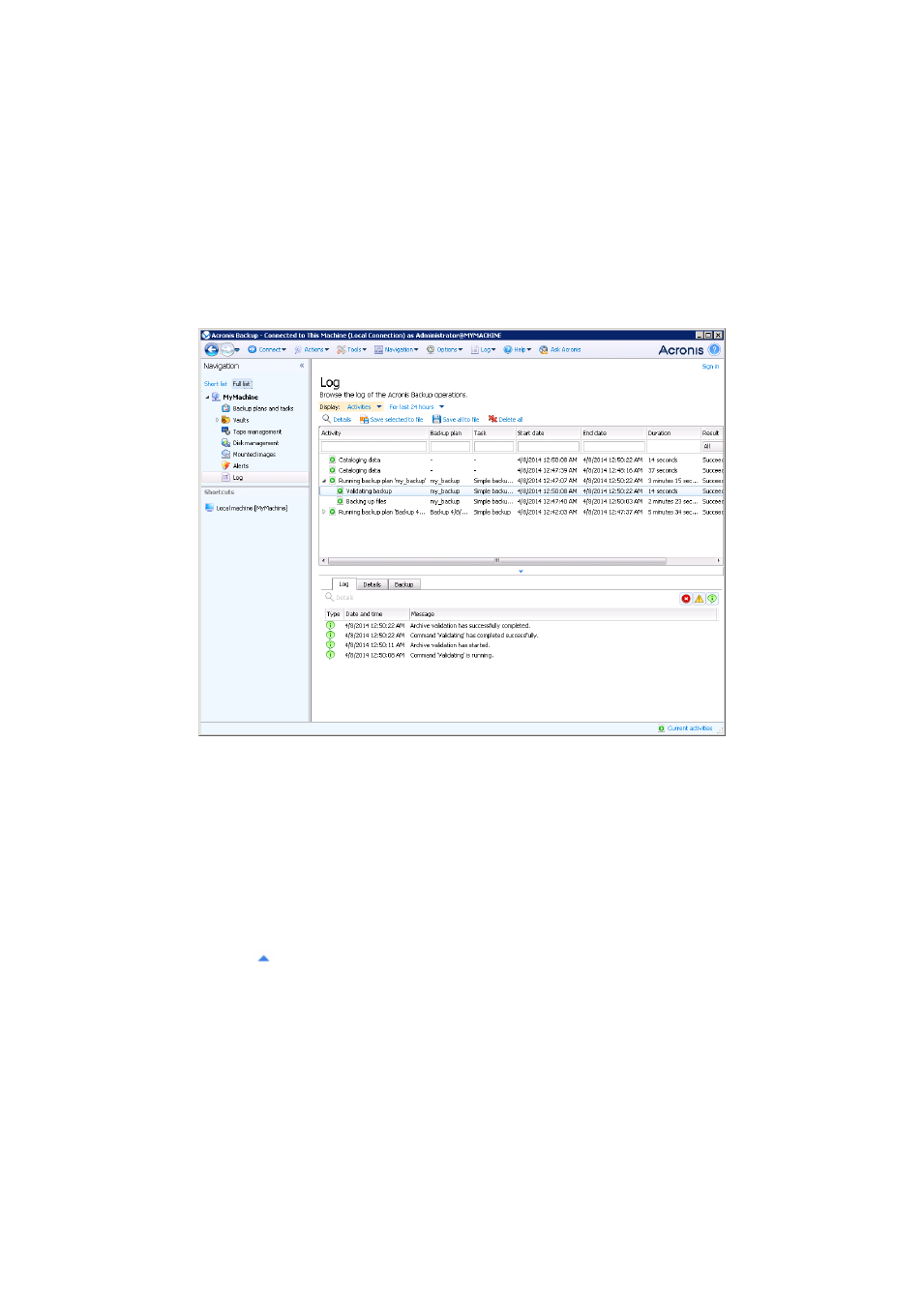Sort by Date and time column
924x1306 pixels.
pos(375,614)
